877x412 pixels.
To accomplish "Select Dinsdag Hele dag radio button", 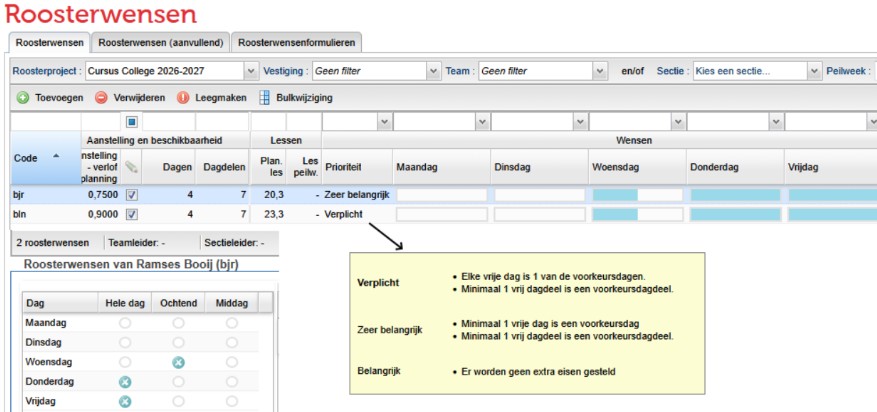I will [x=125, y=343].
